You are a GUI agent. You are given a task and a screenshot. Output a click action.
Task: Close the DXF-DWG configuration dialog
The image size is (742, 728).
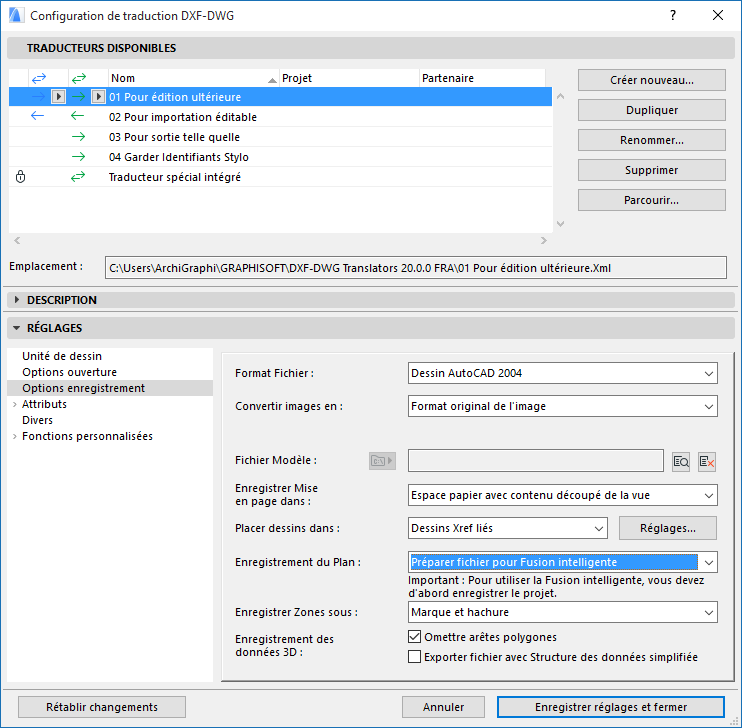(x=718, y=15)
